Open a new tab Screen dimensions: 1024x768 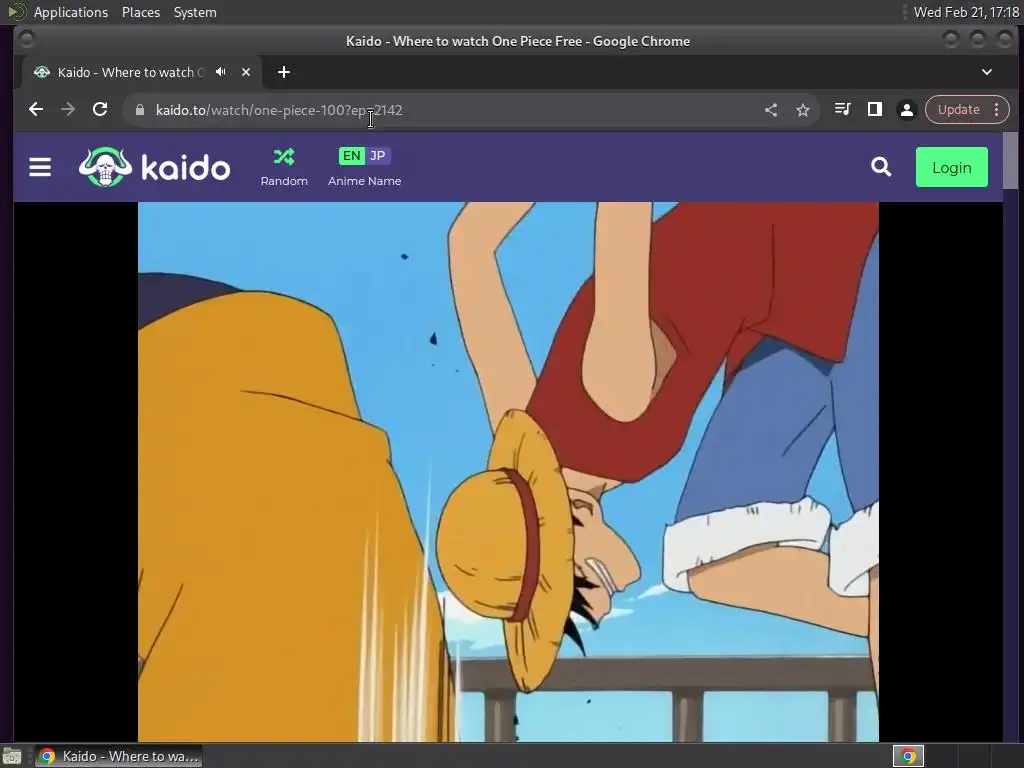pyautogui.click(x=283, y=72)
